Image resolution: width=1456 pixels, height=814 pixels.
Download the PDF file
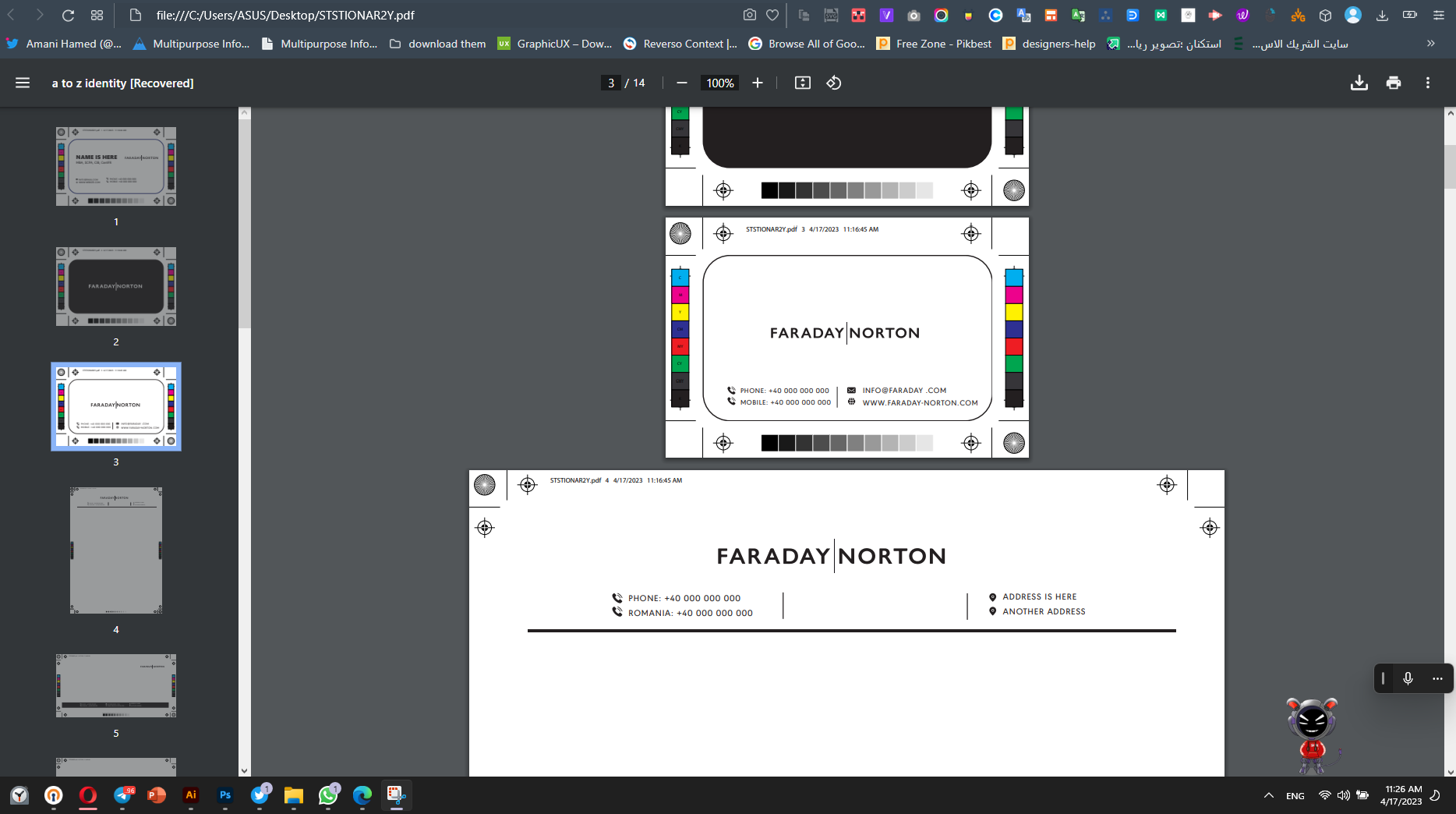tap(1359, 83)
